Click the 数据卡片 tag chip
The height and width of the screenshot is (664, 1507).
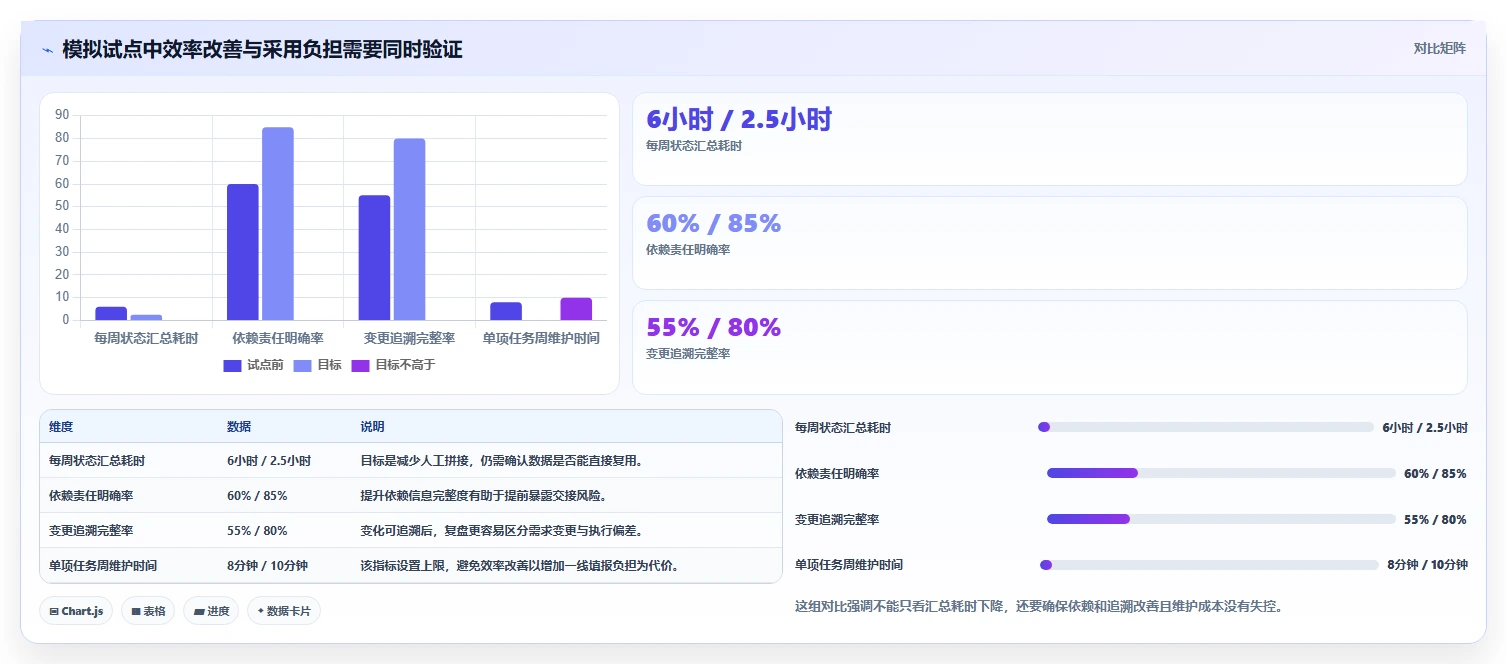(x=284, y=611)
